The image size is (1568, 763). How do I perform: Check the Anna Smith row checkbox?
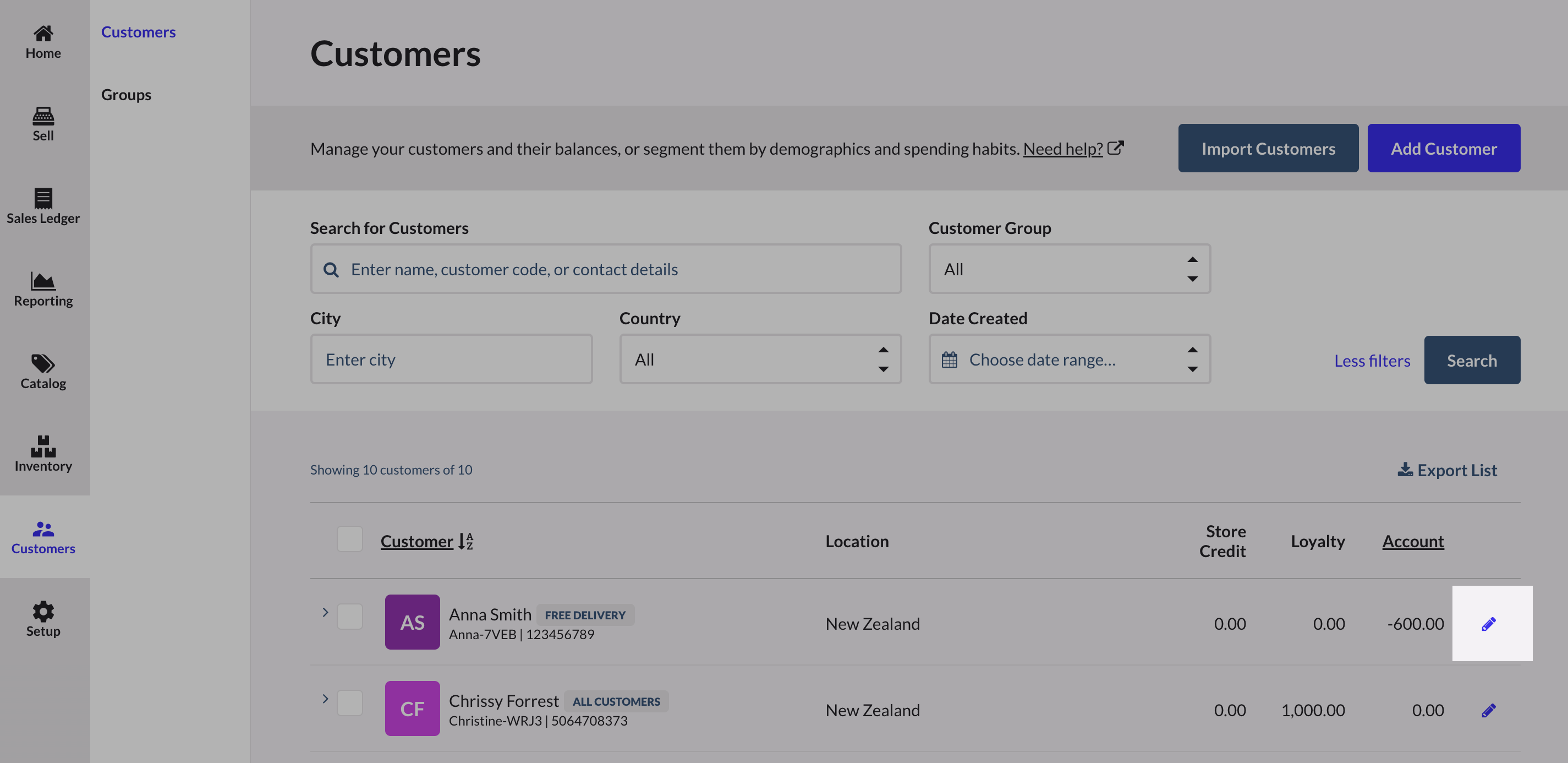pos(350,616)
